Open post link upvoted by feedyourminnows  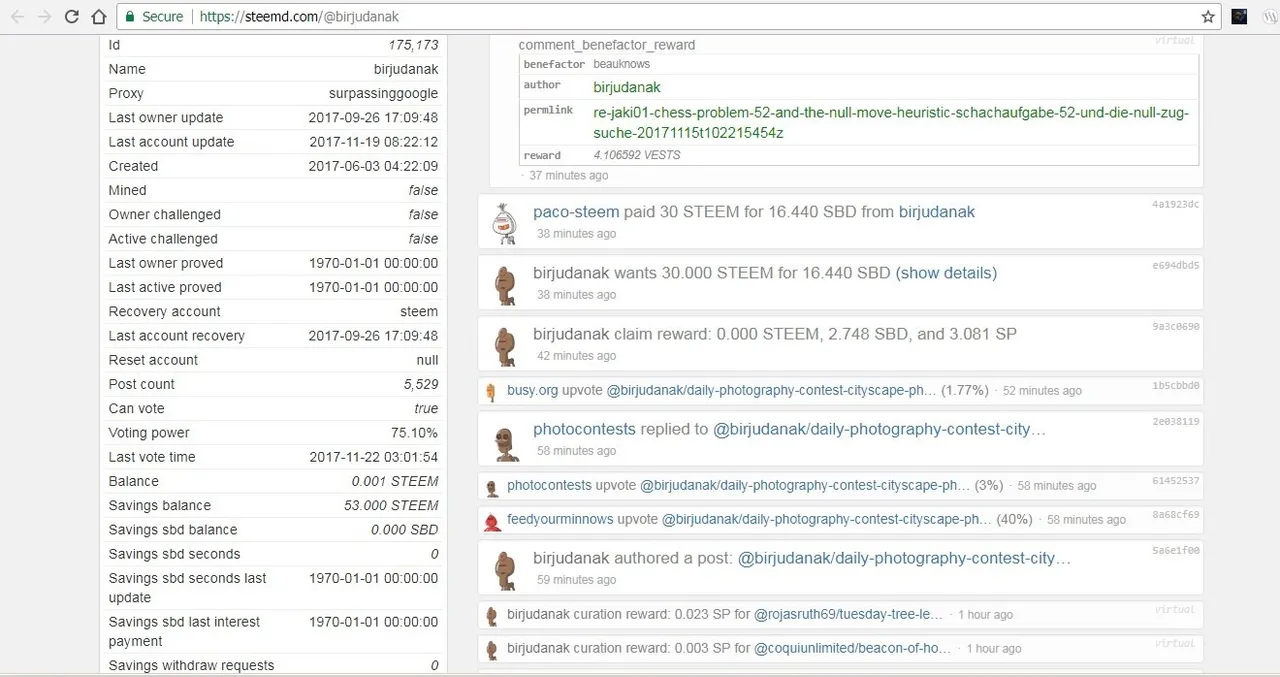[x=826, y=519]
